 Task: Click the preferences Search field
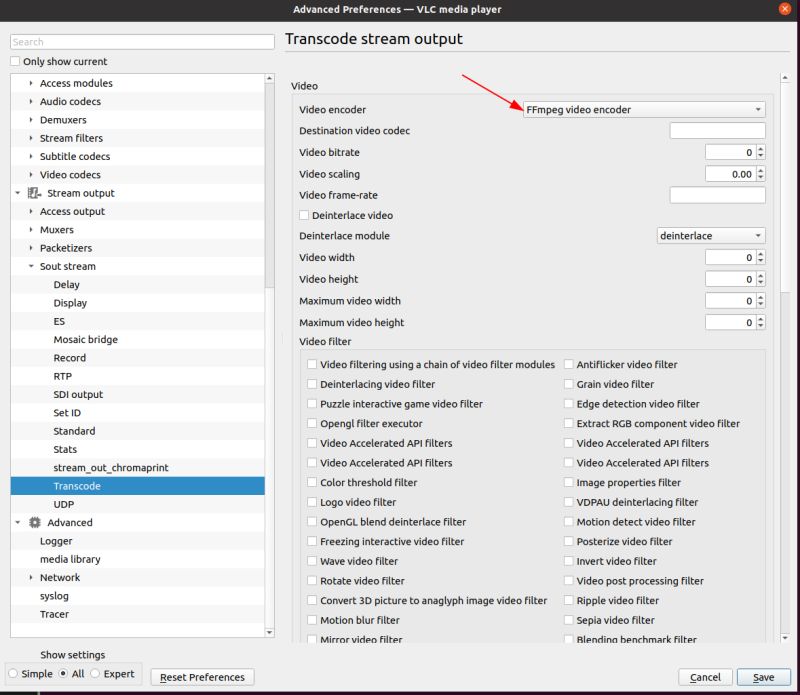click(142, 42)
